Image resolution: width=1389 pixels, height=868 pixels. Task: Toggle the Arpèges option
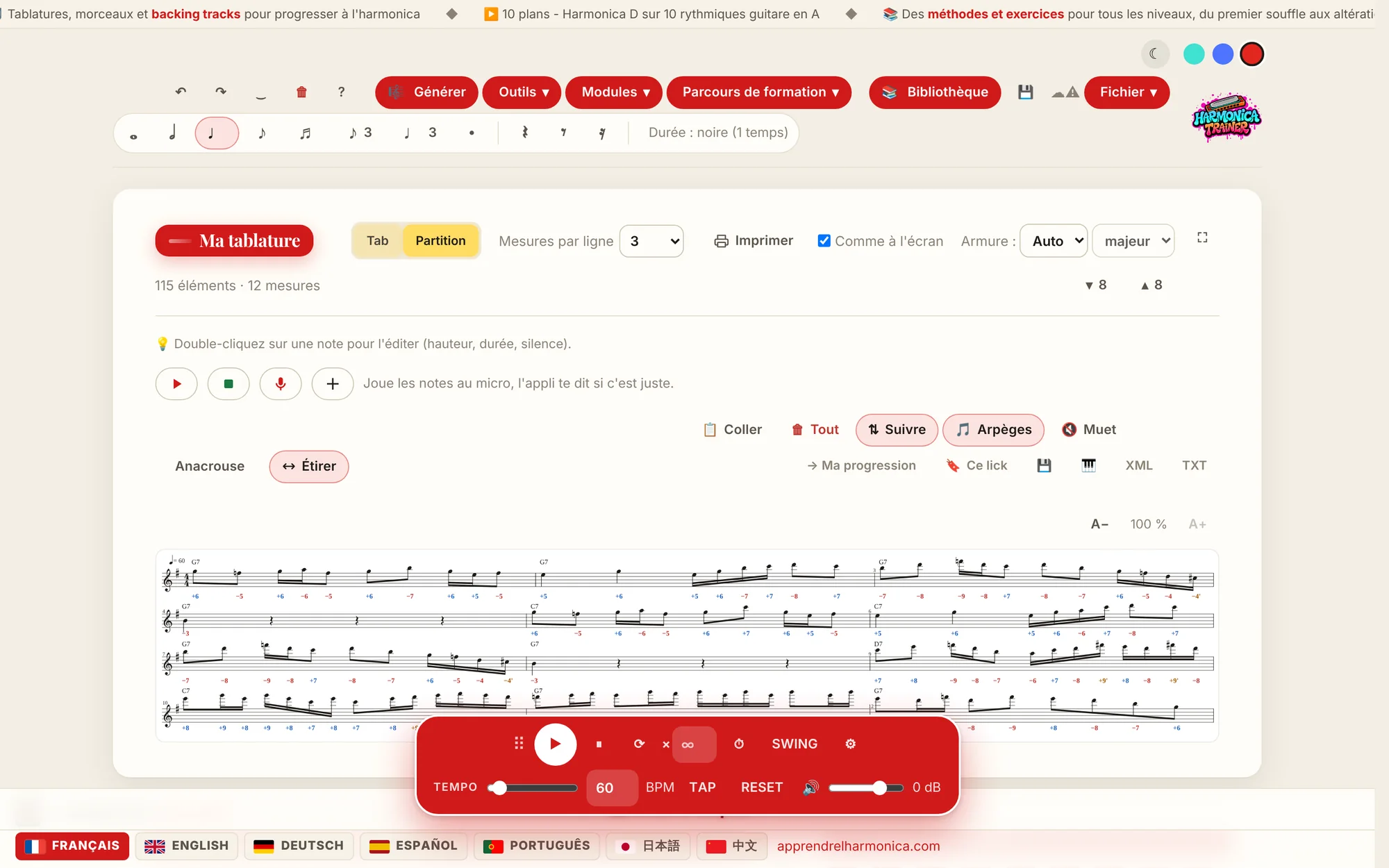993,430
